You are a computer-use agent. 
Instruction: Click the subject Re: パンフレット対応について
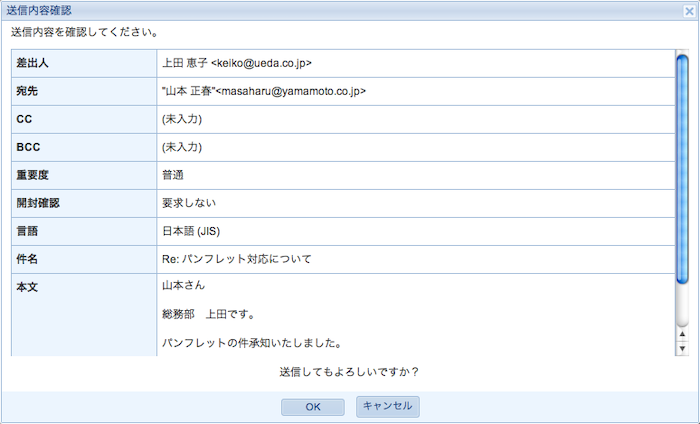pos(237,259)
